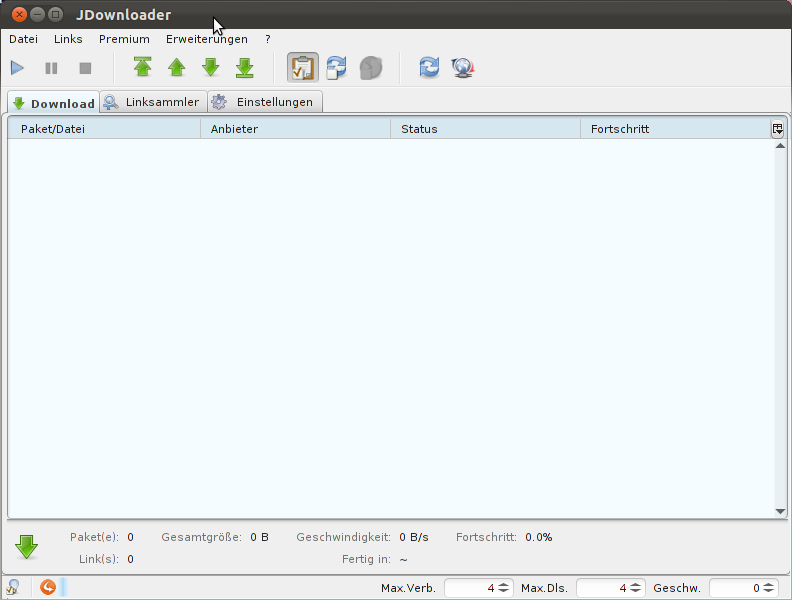Toggle clipboard monitoring icon
This screenshot has width=792, height=600.
(303, 67)
